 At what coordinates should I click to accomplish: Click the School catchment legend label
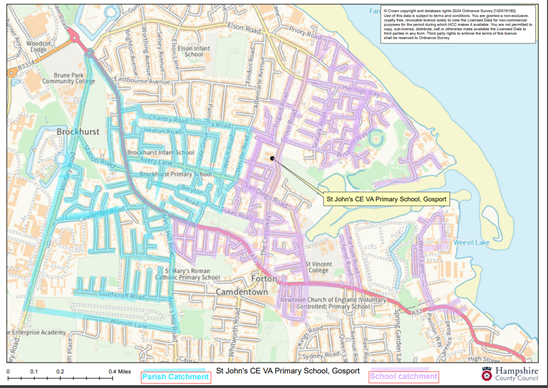[x=404, y=377]
